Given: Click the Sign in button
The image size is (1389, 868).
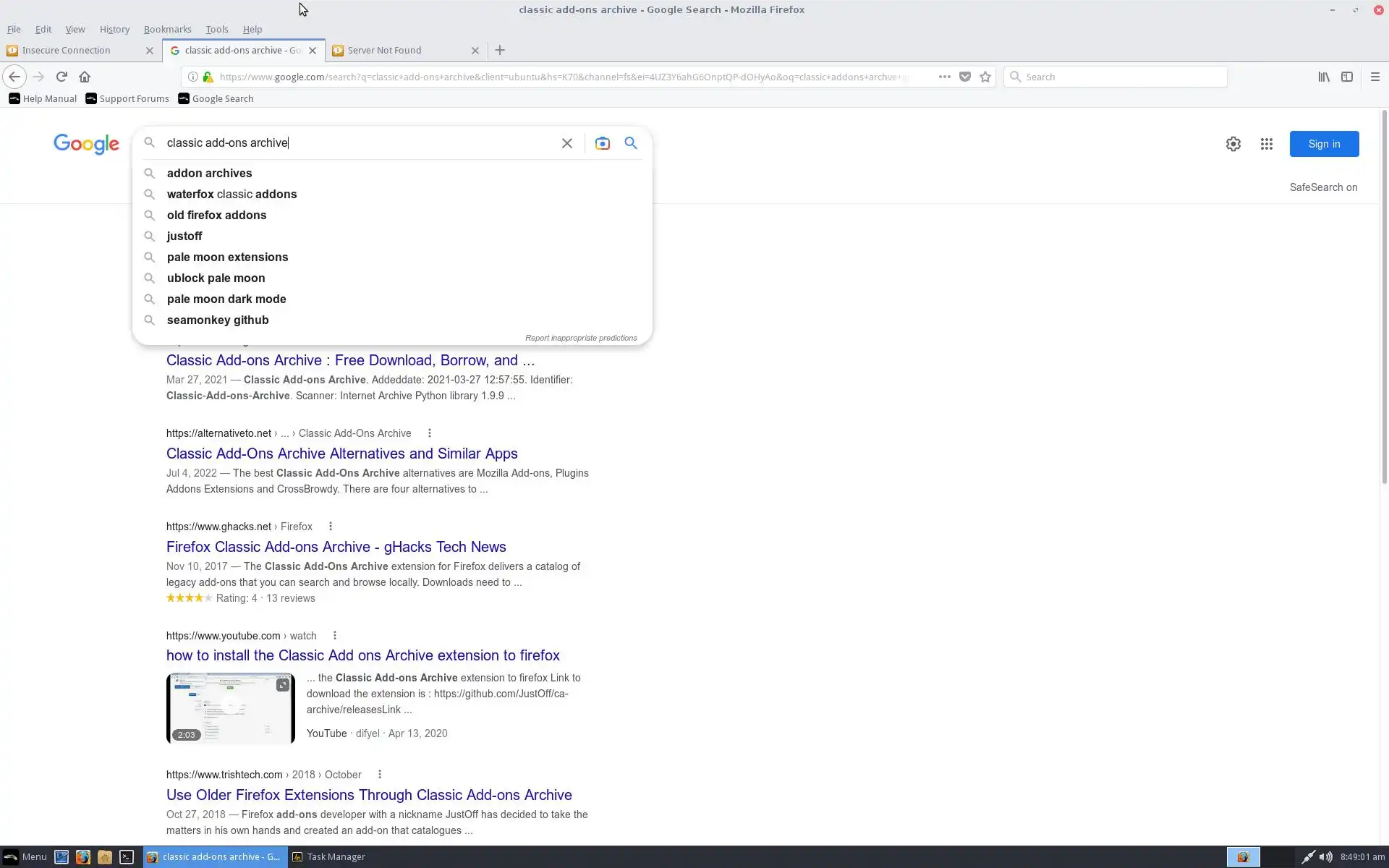Looking at the screenshot, I should pyautogui.click(x=1323, y=144).
